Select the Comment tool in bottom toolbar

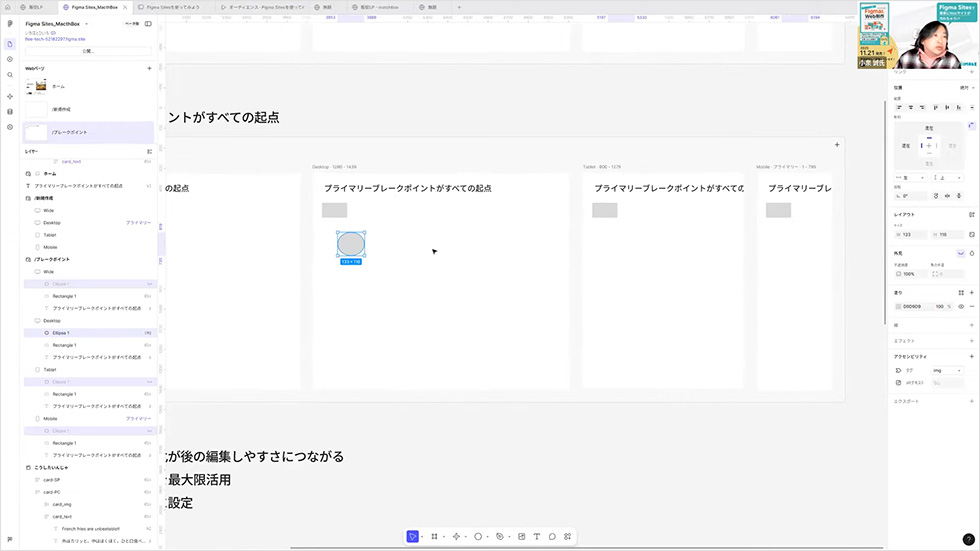[552, 537]
